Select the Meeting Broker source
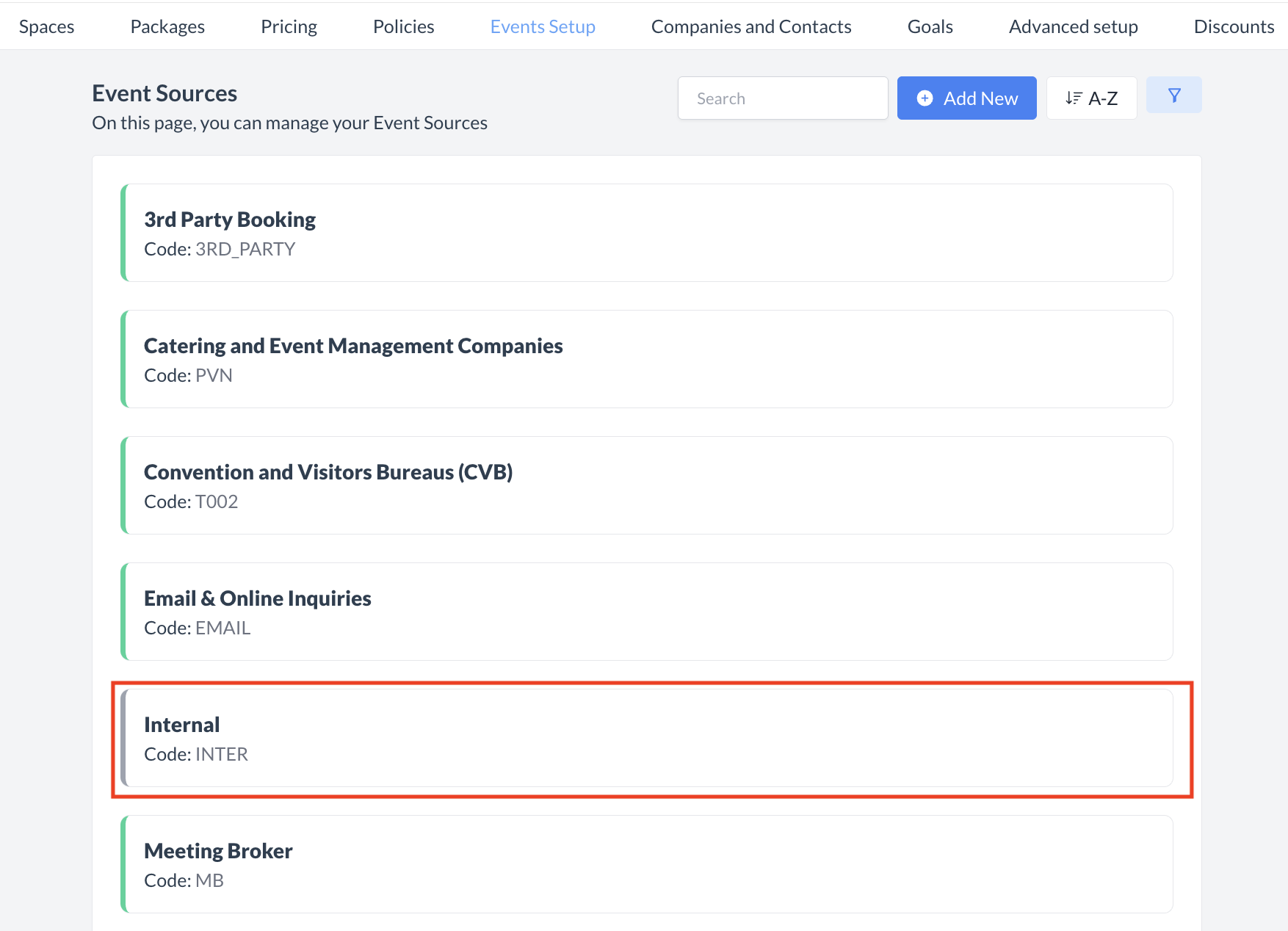Viewport: 1288px width, 931px height. pyautogui.click(x=646, y=864)
